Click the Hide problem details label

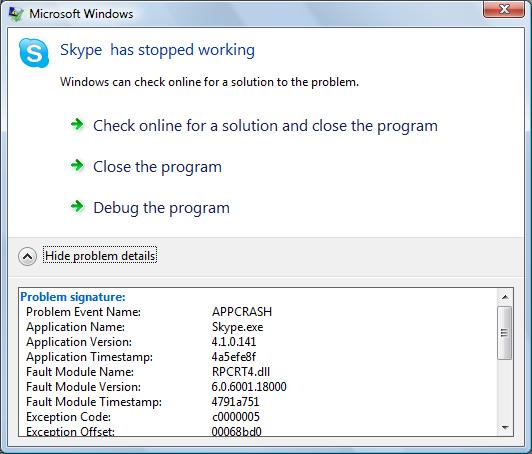pos(100,256)
